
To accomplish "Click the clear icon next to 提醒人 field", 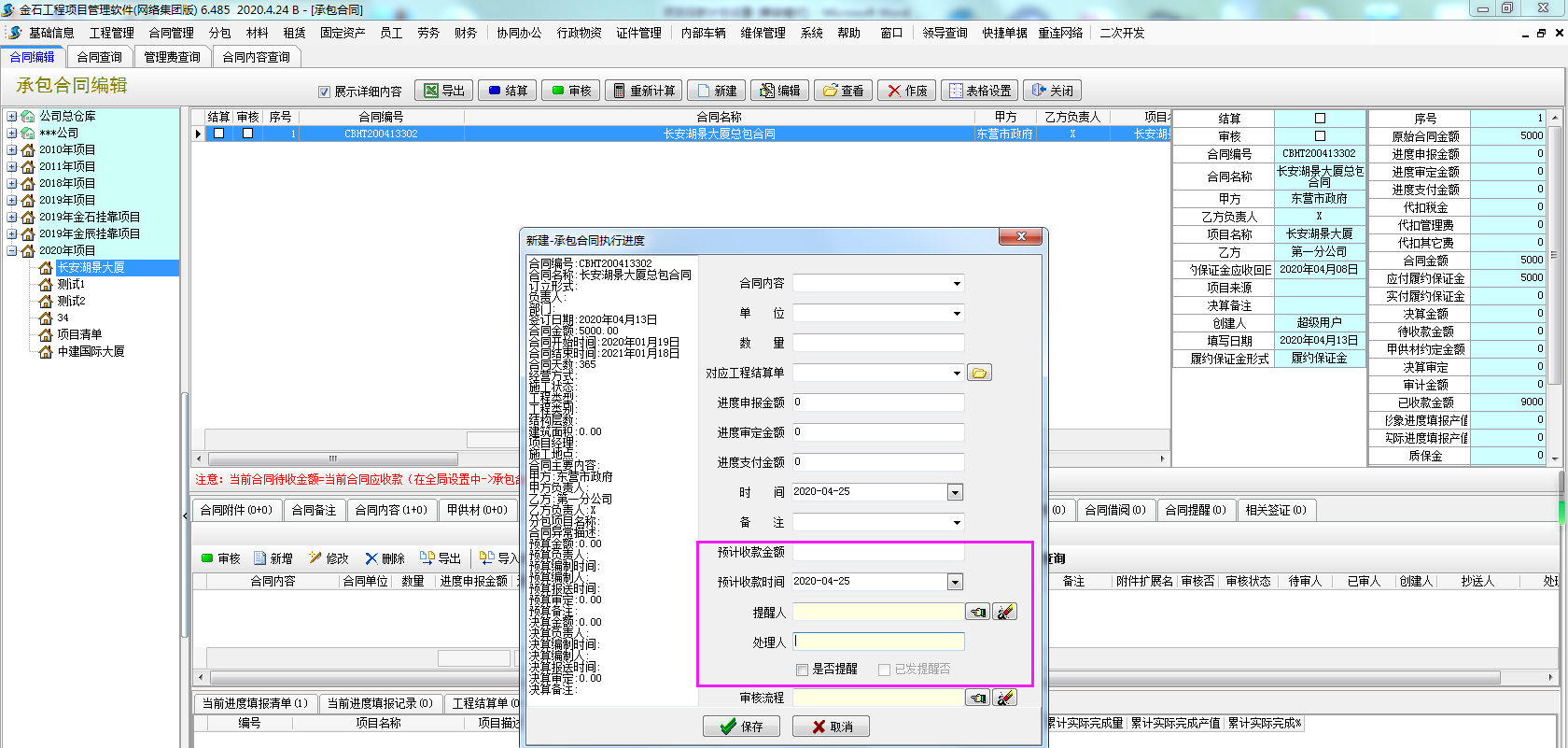I will click(1005, 613).
